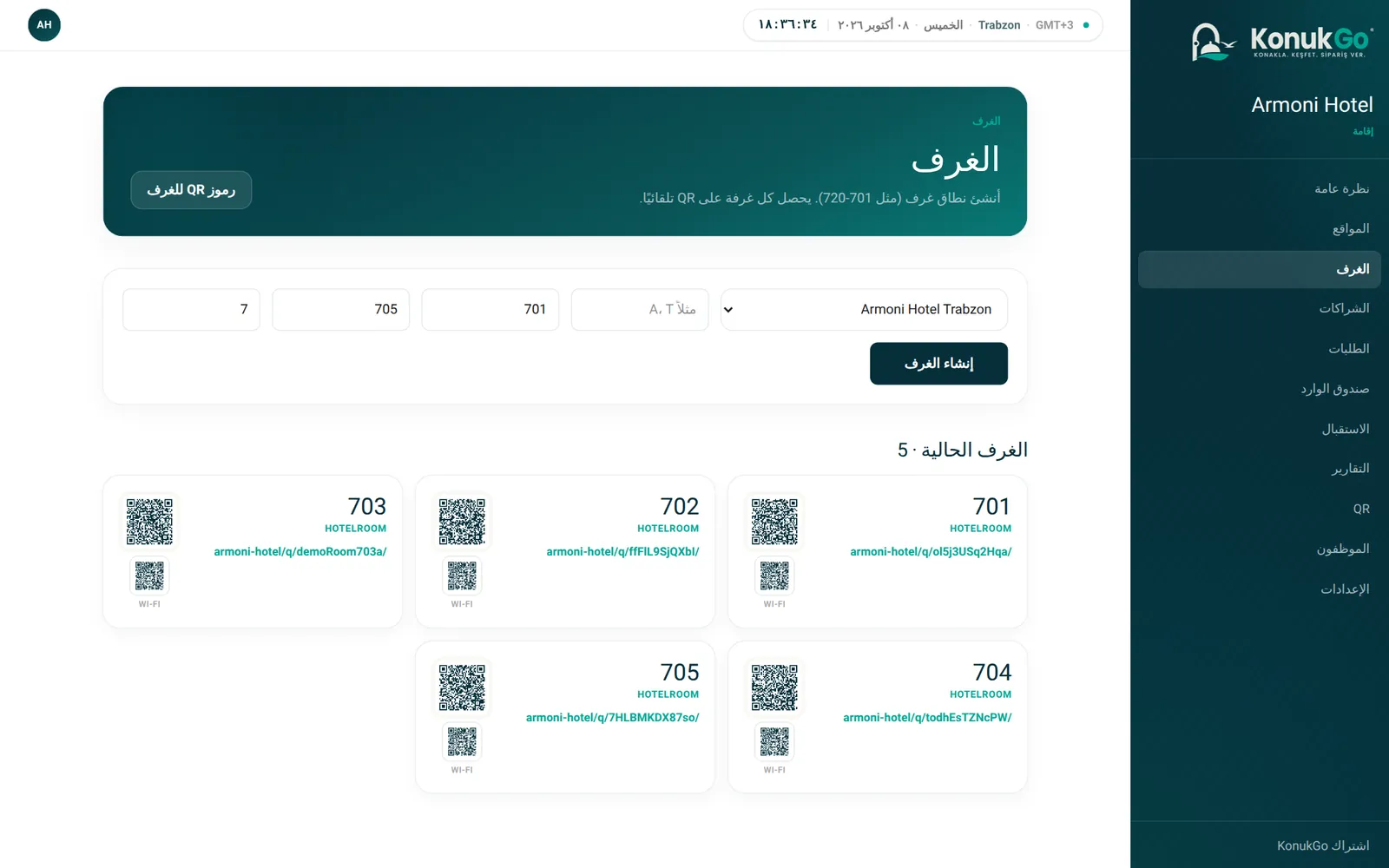Image resolution: width=1389 pixels, height=868 pixels.
Task: Open QR in sidebar
Action: coord(1260,509)
